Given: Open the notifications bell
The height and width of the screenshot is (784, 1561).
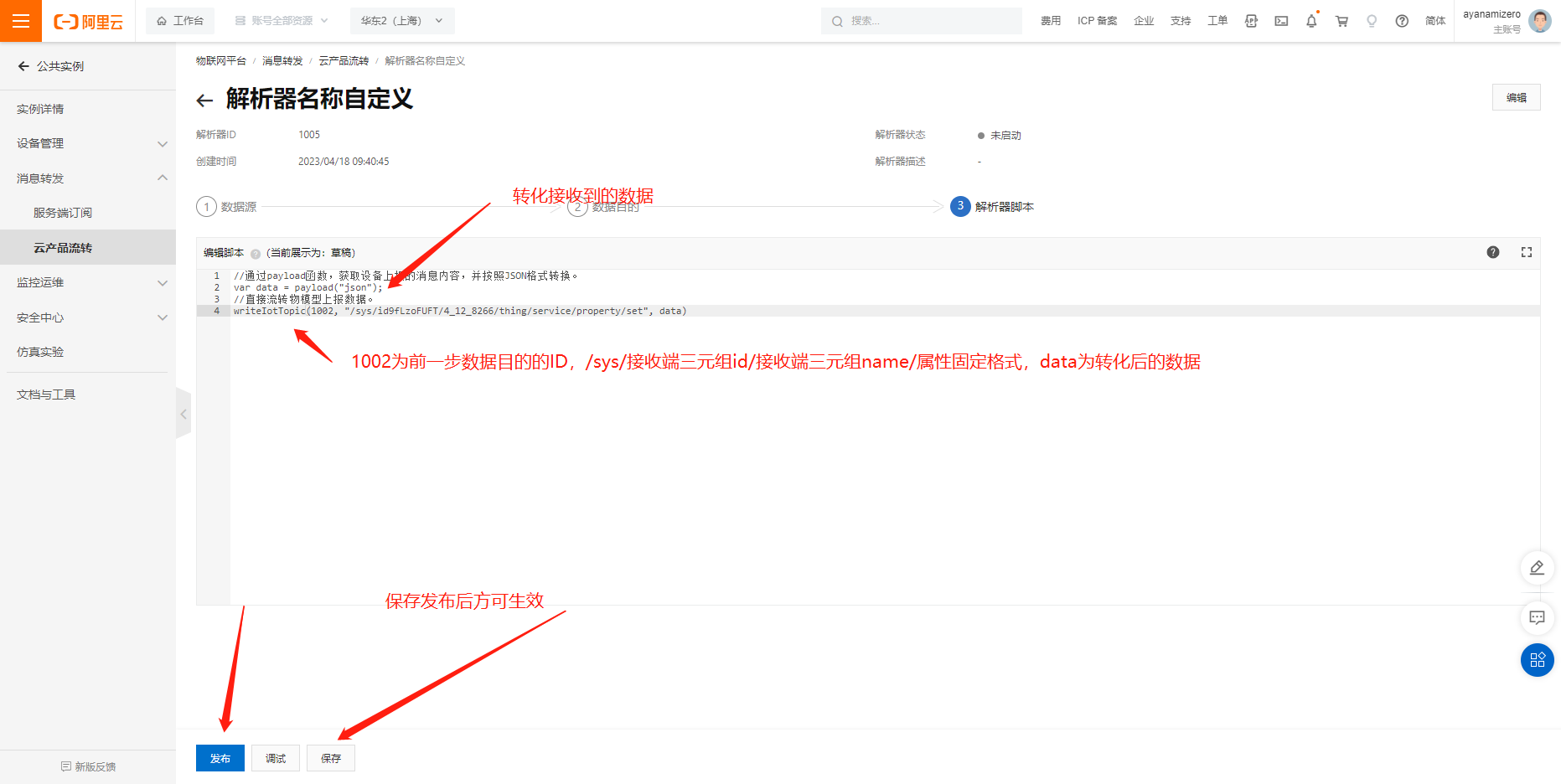Looking at the screenshot, I should click(x=1311, y=21).
